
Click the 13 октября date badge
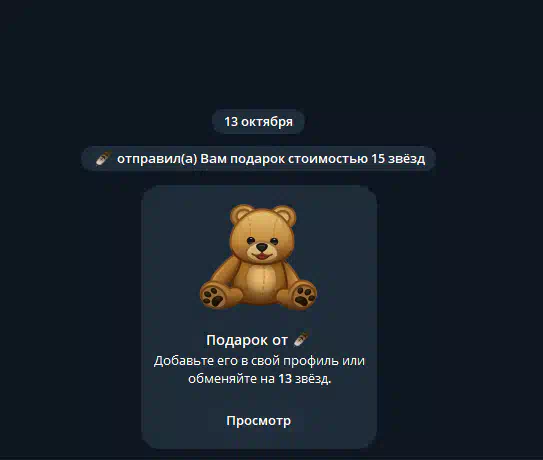(258, 122)
